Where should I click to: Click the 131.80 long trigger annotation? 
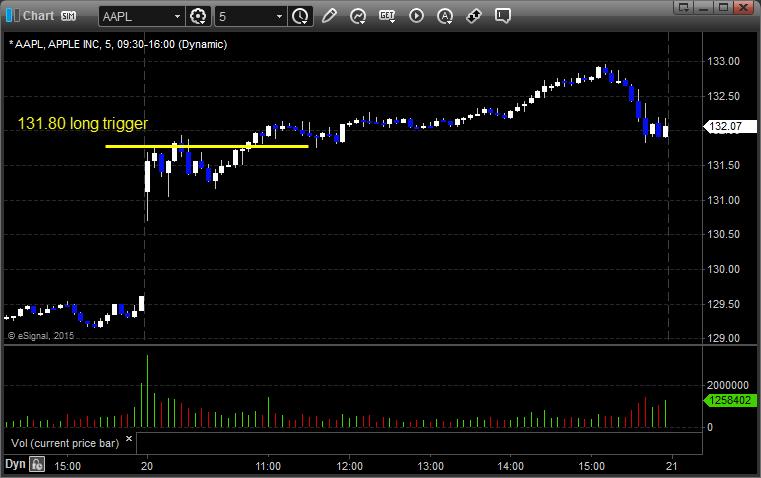[x=83, y=123]
